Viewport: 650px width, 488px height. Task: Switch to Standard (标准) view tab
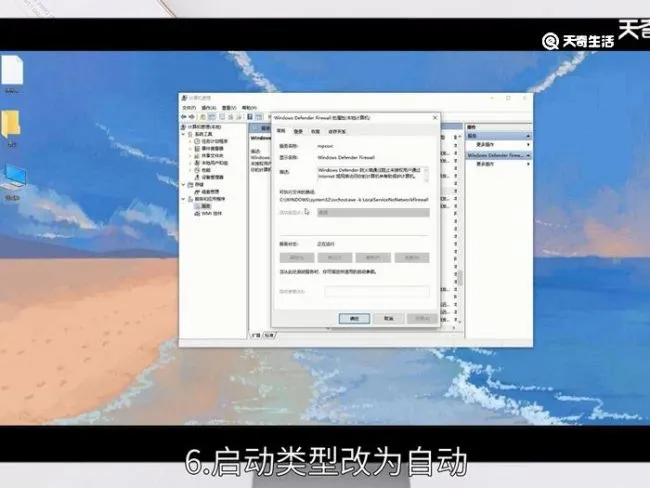pos(269,335)
